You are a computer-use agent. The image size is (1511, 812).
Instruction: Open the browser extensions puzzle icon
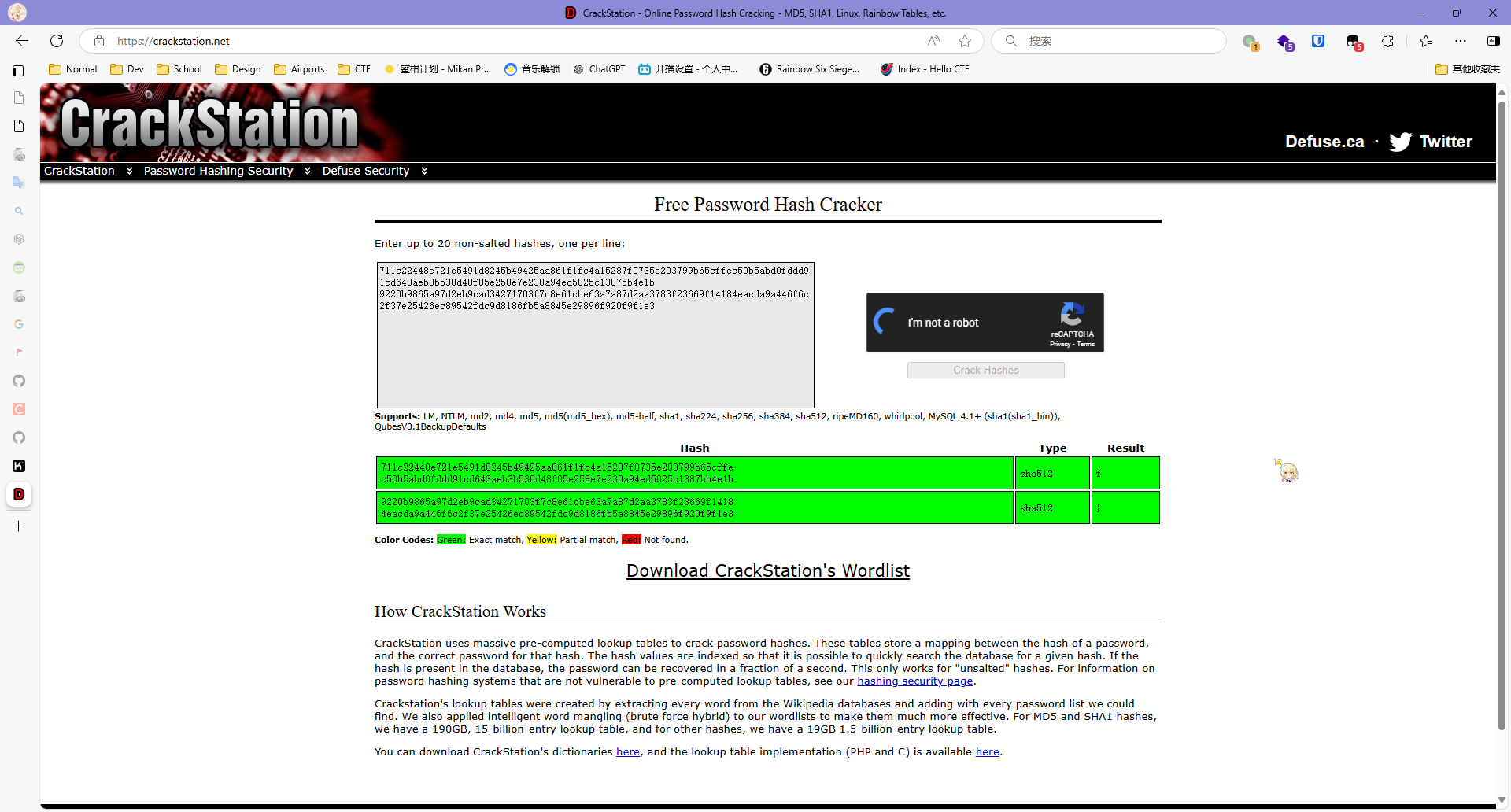[x=1387, y=41]
